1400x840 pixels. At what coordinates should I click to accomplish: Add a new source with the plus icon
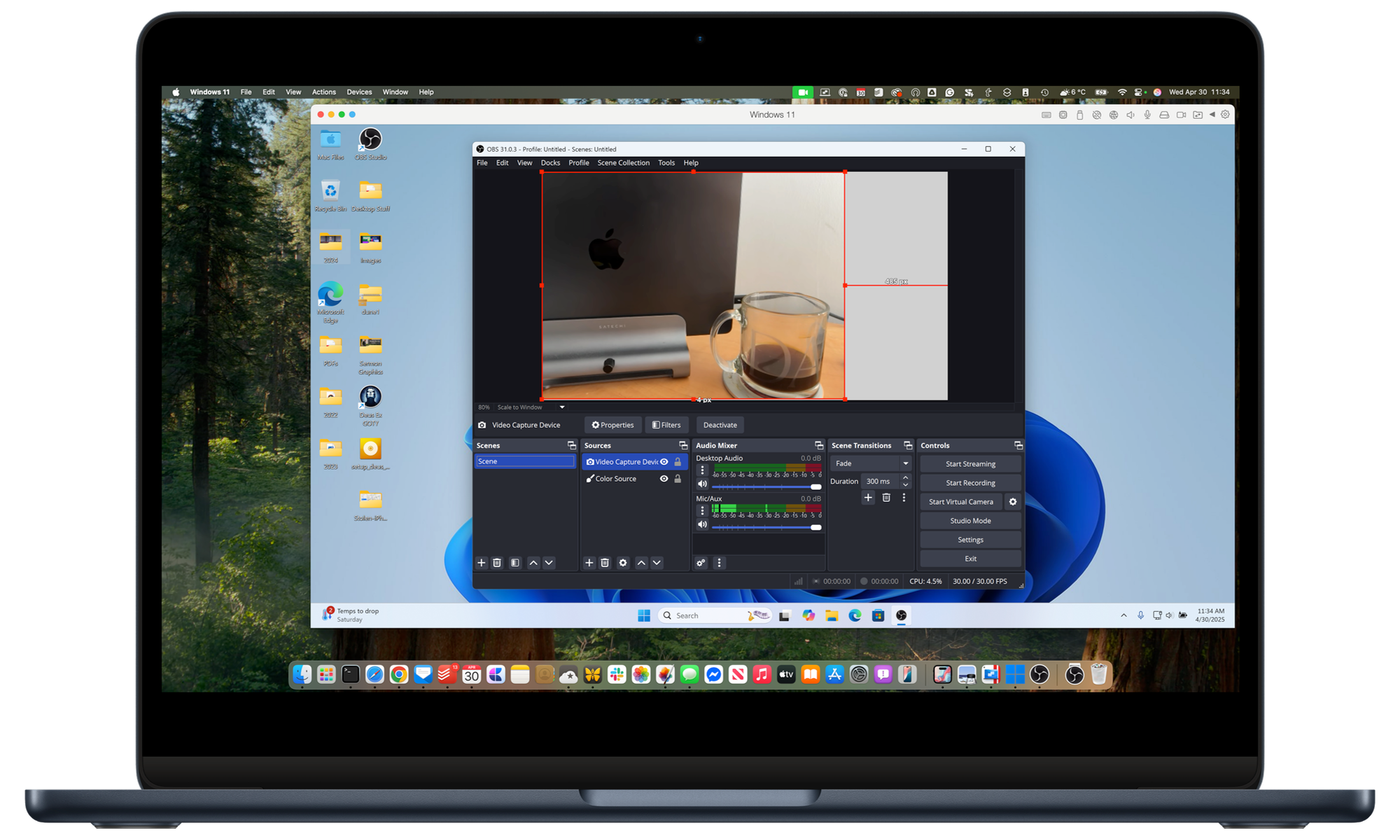point(589,563)
